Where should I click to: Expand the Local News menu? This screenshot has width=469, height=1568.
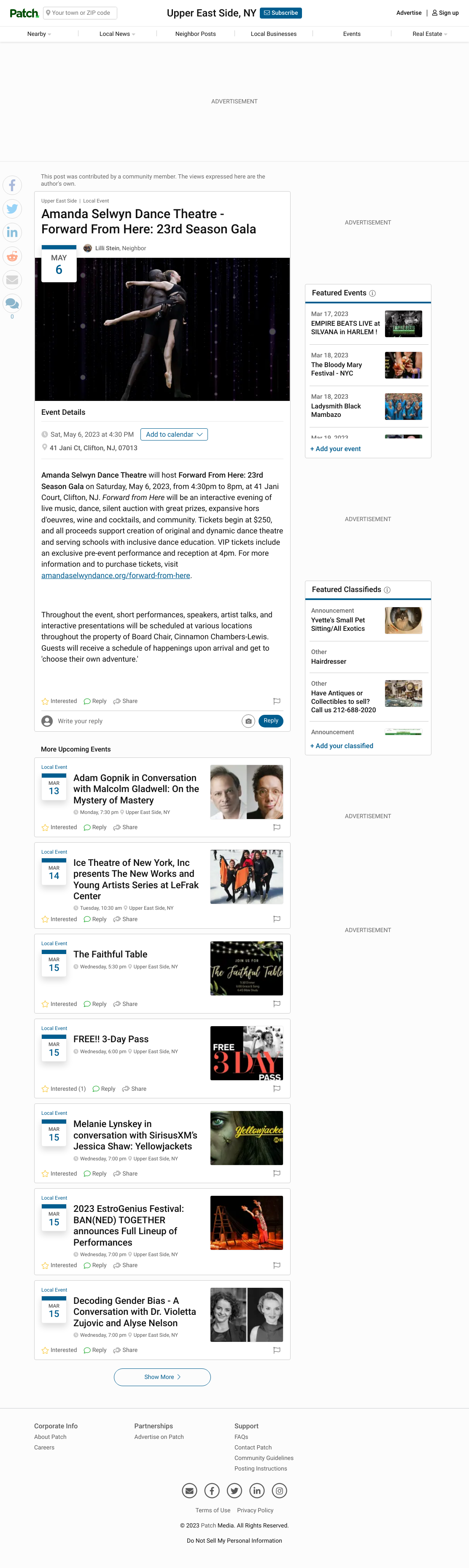pos(117,34)
